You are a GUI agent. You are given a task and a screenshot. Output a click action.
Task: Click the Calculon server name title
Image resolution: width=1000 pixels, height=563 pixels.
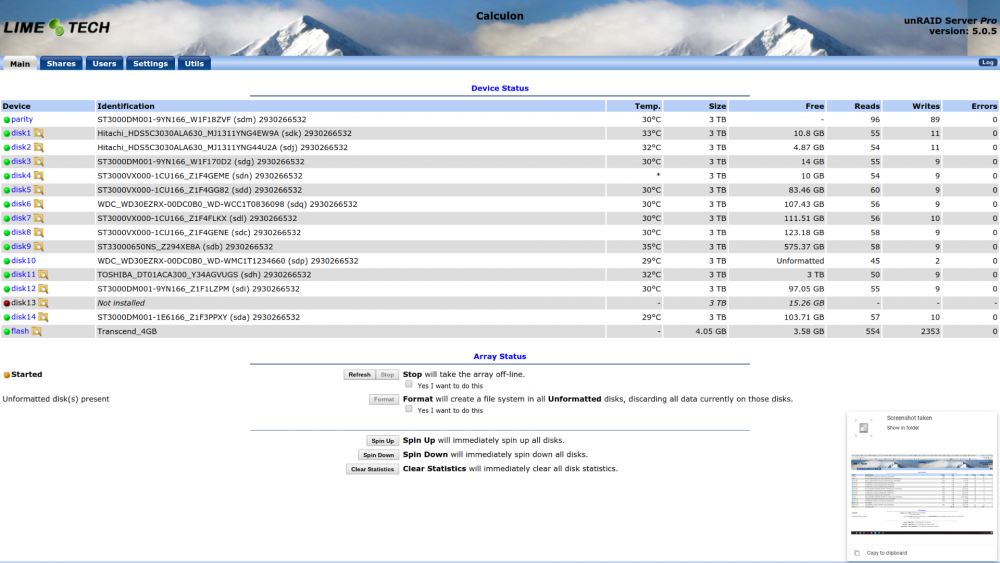coord(499,16)
